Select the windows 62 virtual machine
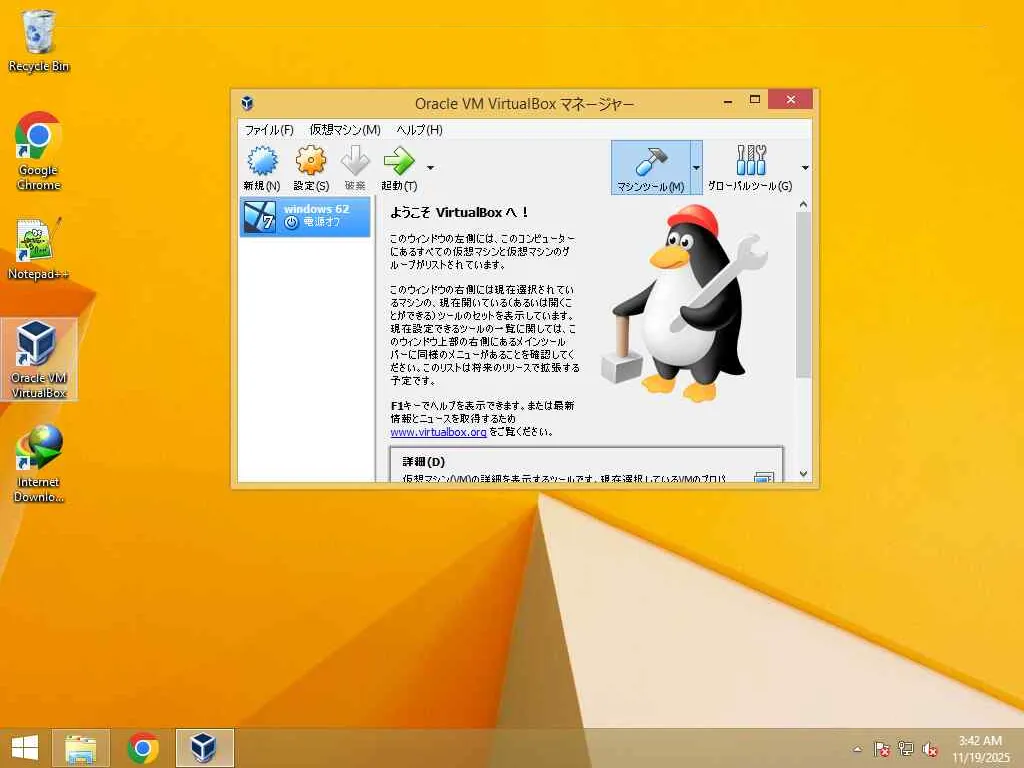This screenshot has width=1024, height=768. pyautogui.click(x=305, y=216)
